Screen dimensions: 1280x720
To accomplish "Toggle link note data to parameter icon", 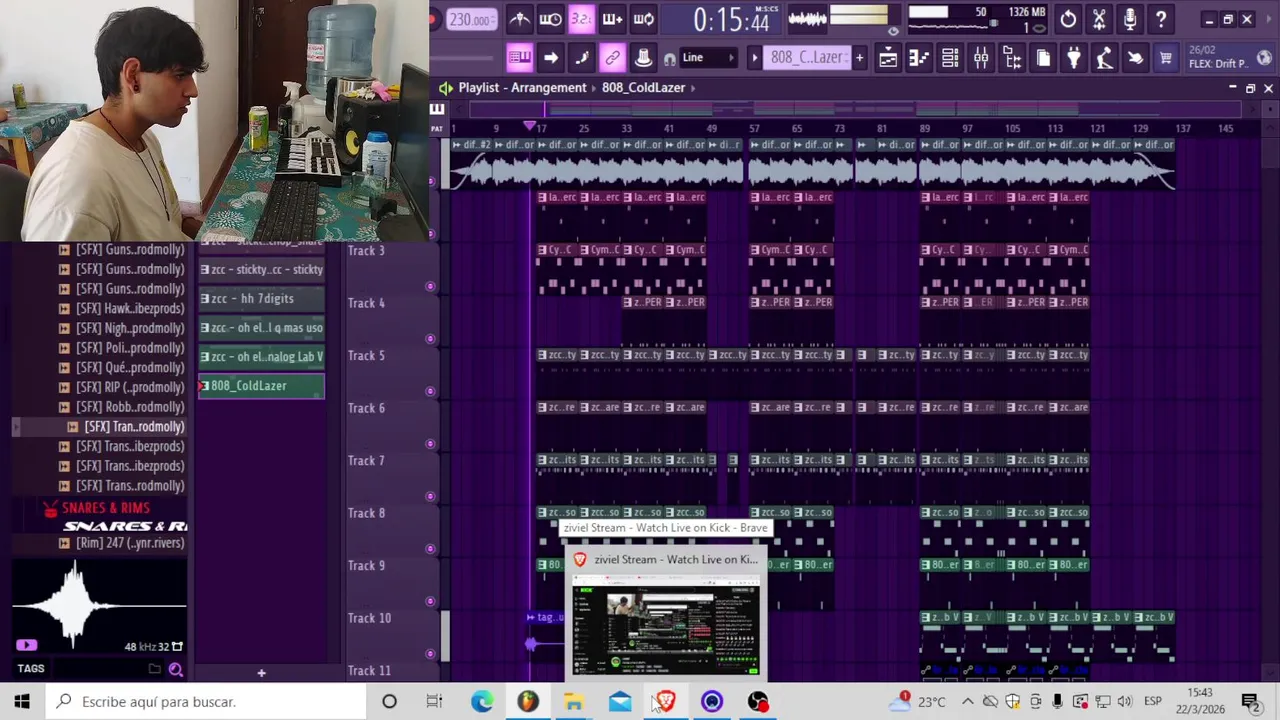I will coord(612,58).
